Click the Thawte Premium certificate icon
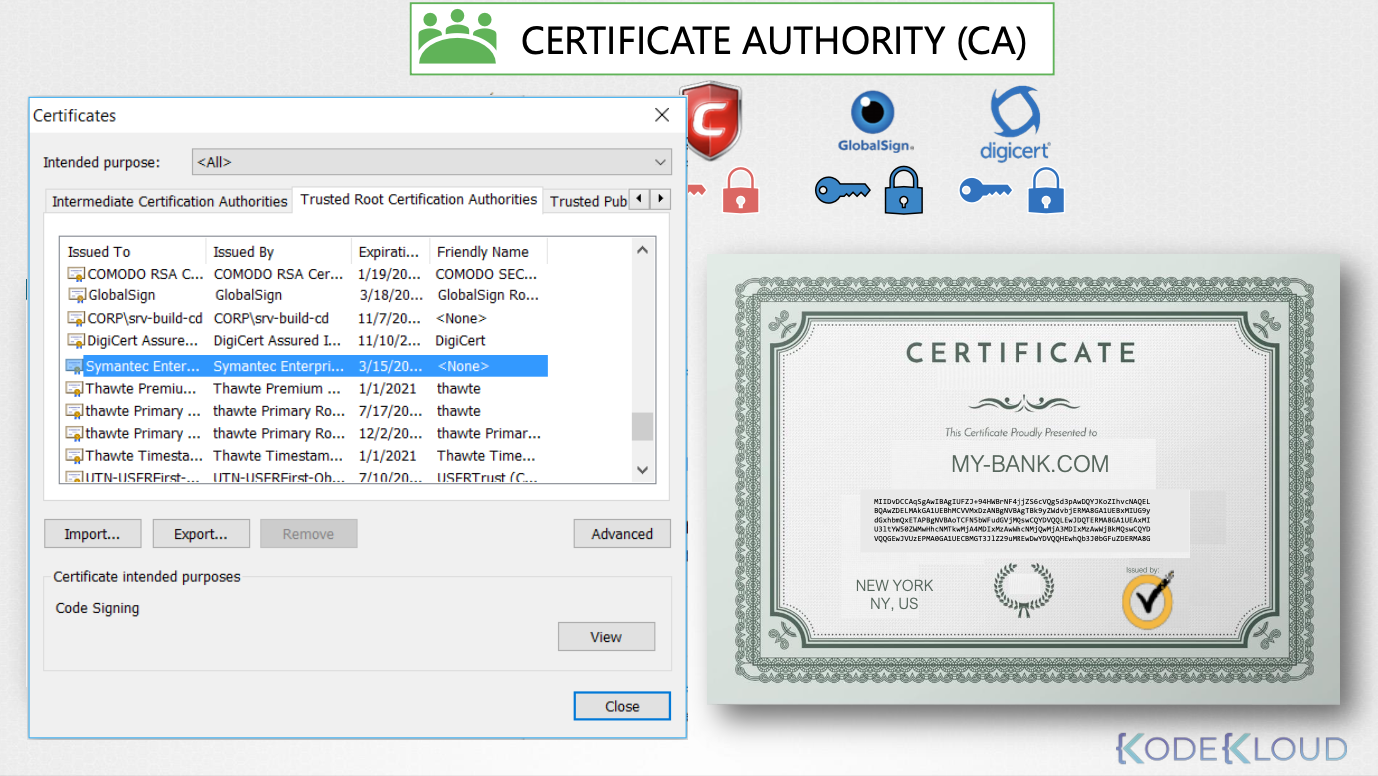Screen dimensions: 1378x776 click(75, 389)
